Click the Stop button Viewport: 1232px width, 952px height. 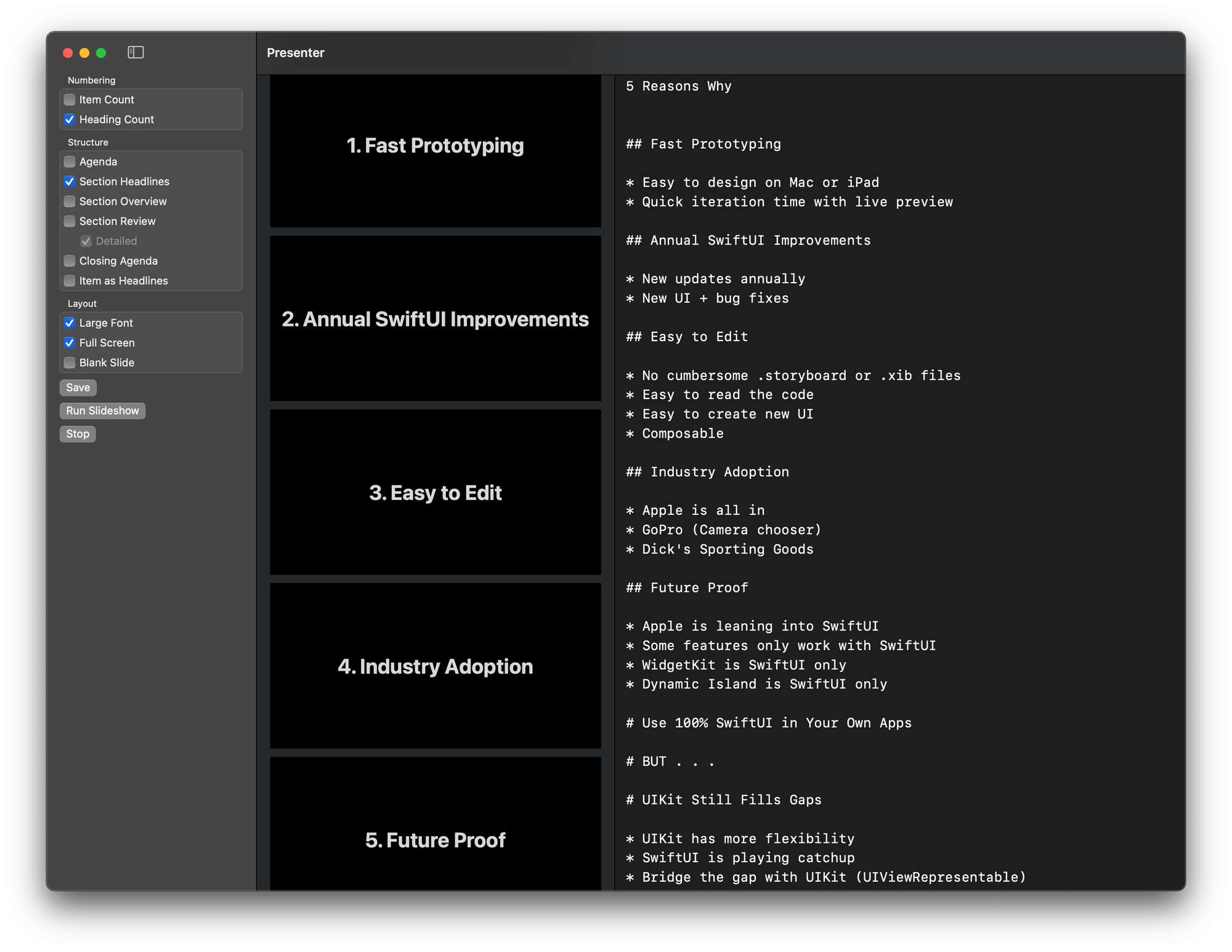[x=78, y=434]
